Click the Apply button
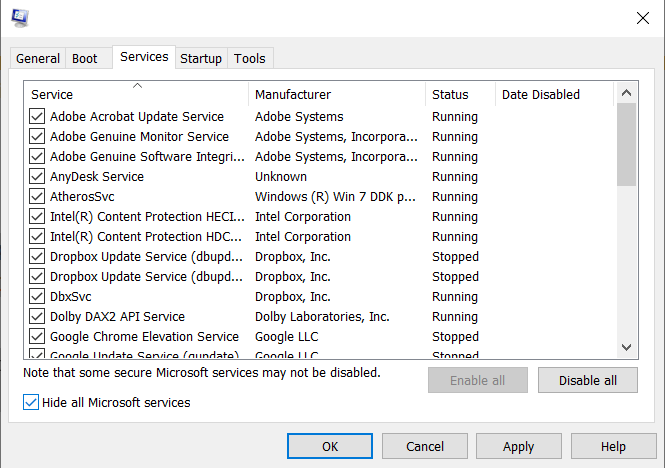665x468 pixels. (519, 446)
